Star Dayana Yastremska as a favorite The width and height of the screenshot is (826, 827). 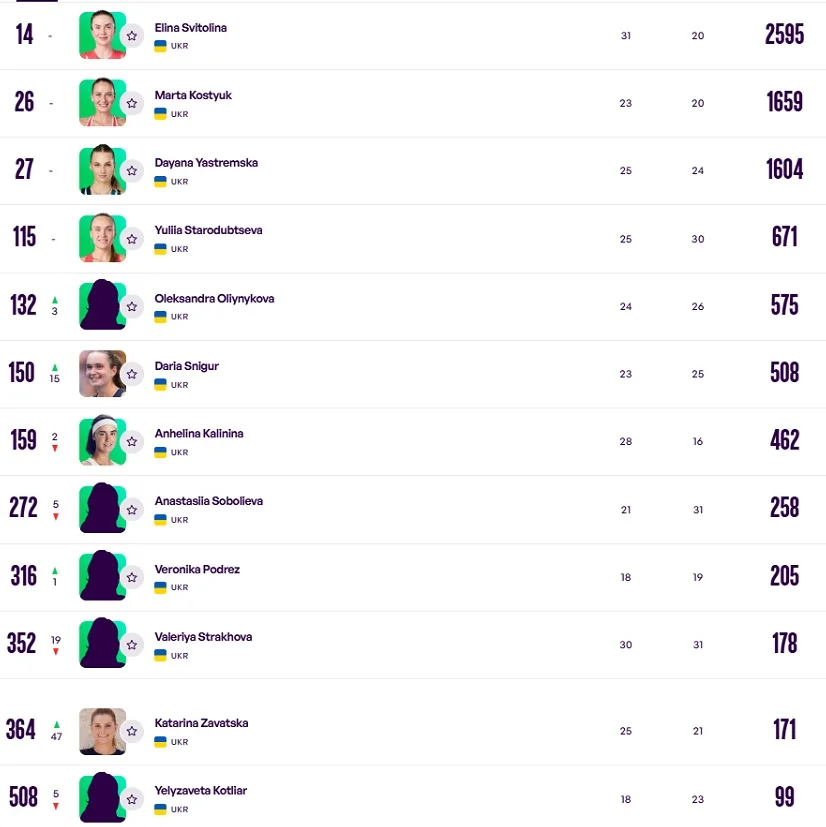132,171
